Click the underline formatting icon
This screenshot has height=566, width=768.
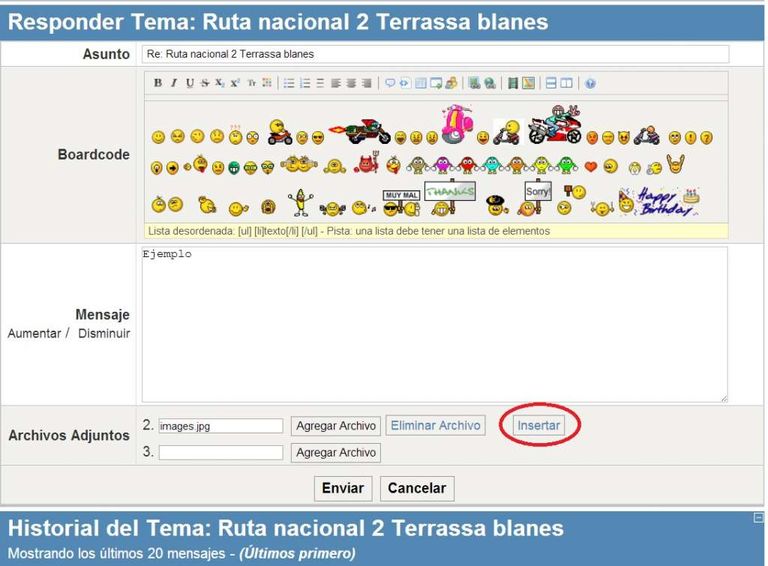click(189, 83)
